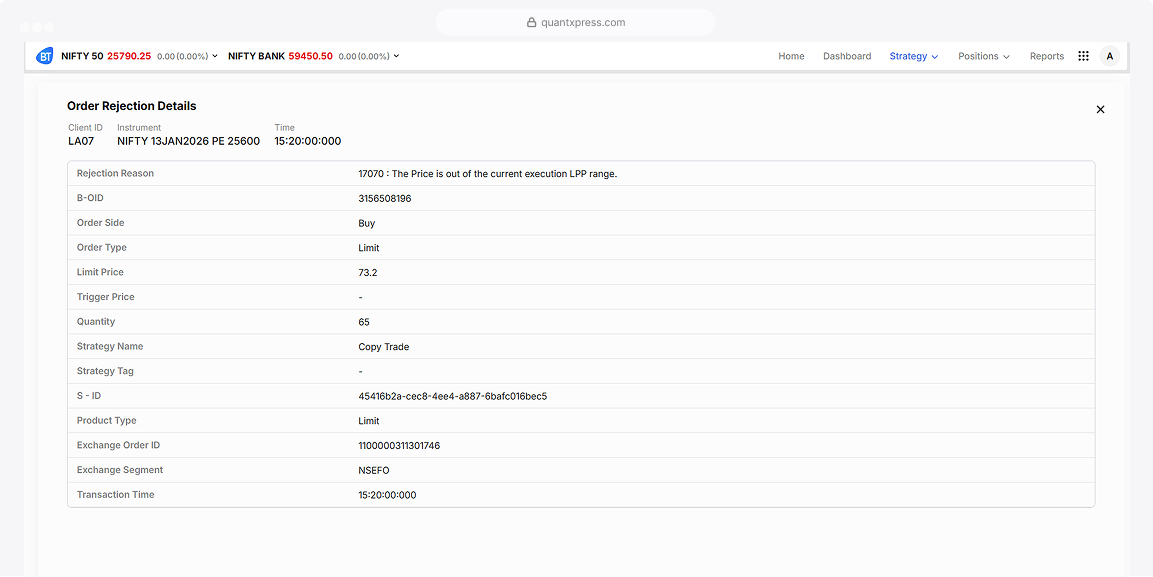The height and width of the screenshot is (577, 1153).
Task: Select Exchange Order ID 1100000311301746
Action: (399, 445)
